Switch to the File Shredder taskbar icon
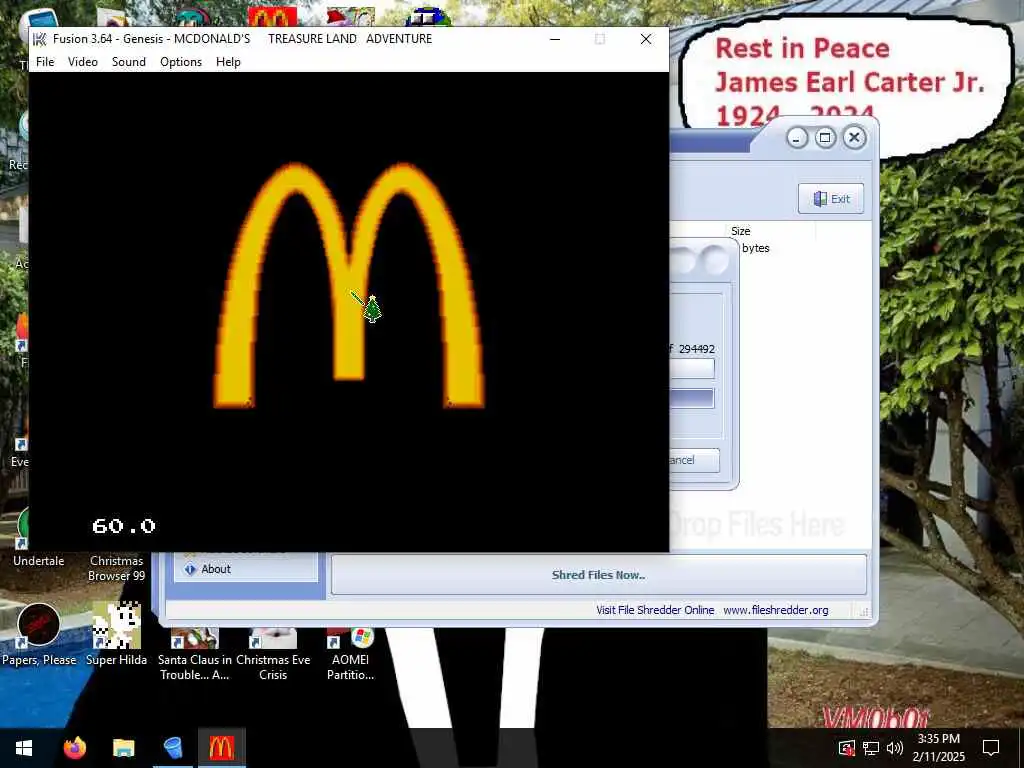 tap(172, 748)
